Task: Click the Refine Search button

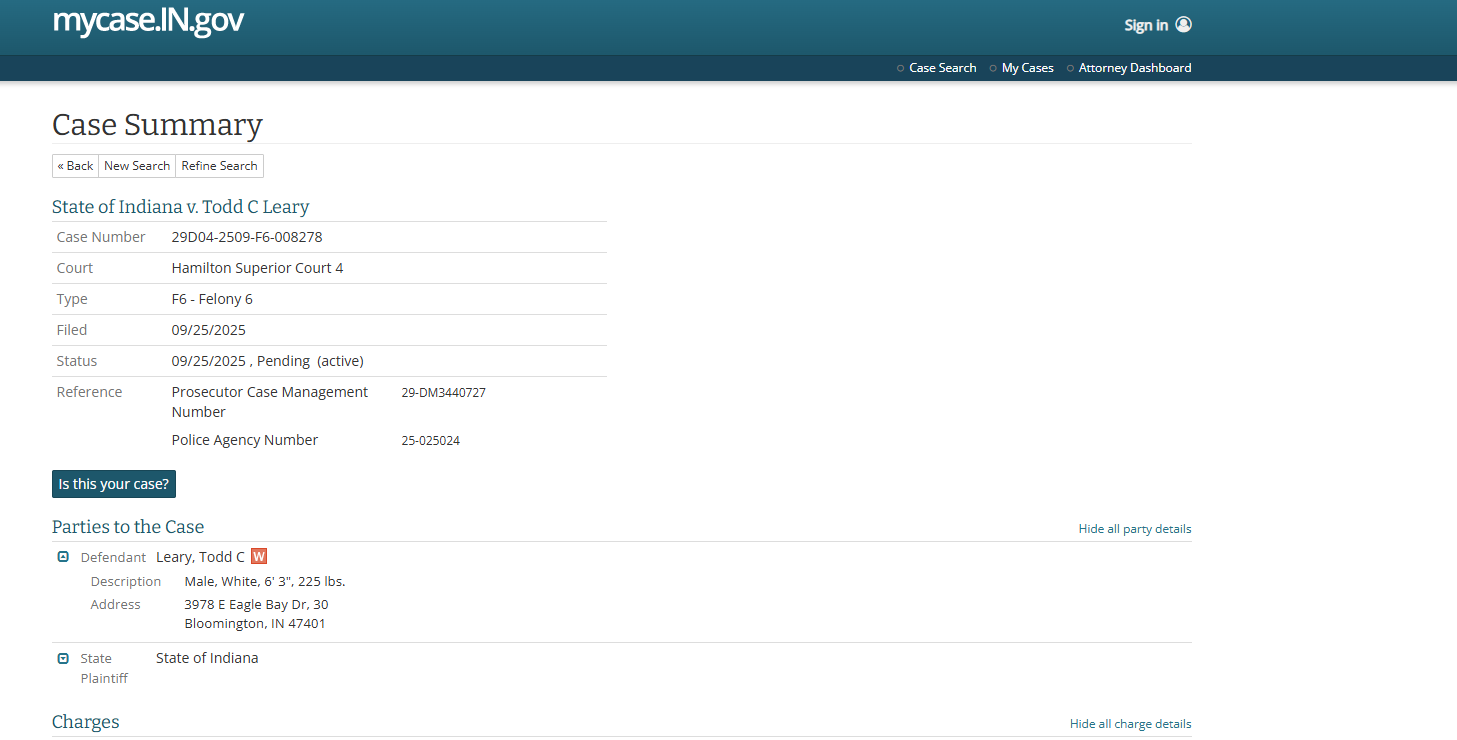Action: coord(219,166)
